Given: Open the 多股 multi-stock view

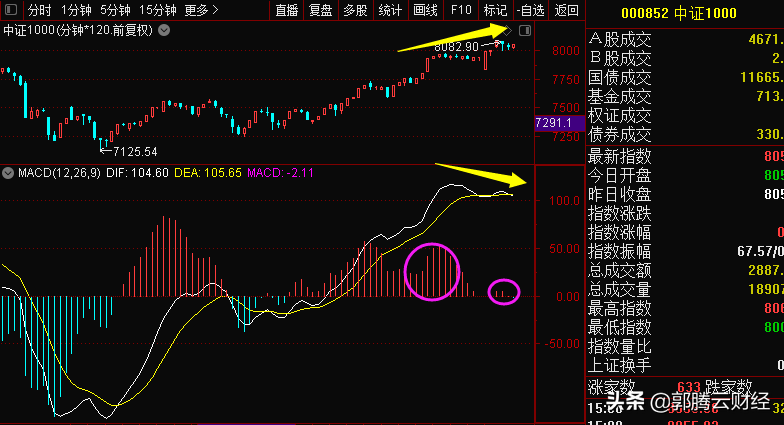Looking at the screenshot, I should [355, 10].
